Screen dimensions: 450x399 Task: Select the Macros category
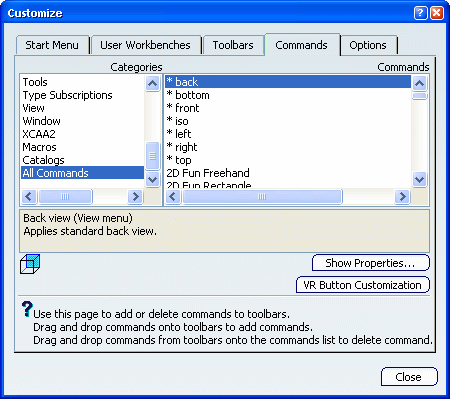82,147
